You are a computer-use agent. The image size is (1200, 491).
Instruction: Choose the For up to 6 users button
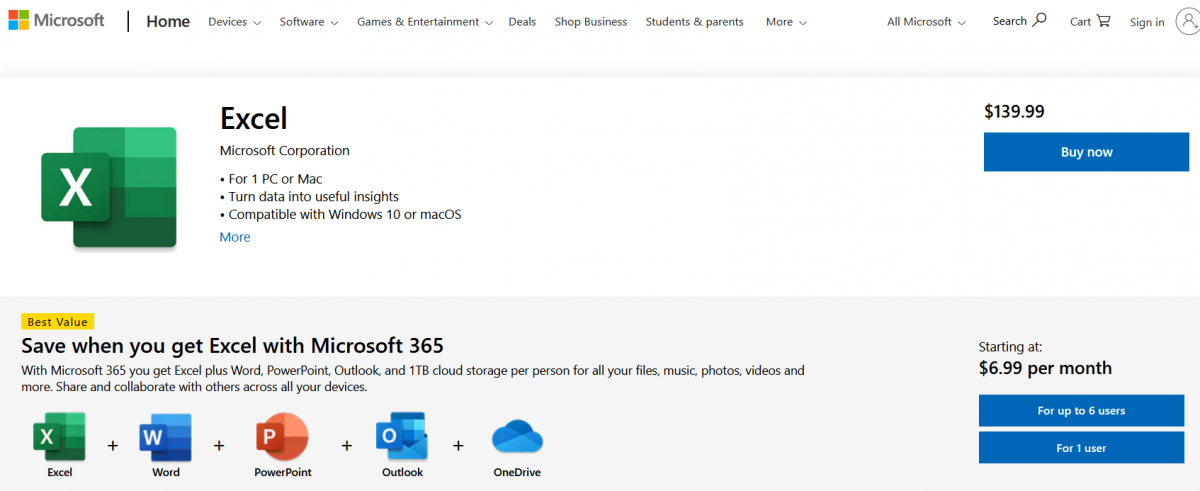pyautogui.click(x=1081, y=411)
